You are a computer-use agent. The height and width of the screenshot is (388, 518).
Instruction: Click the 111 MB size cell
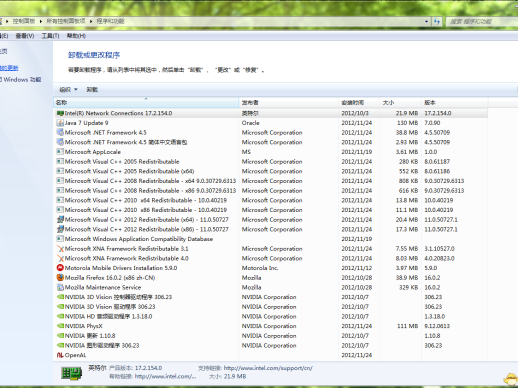(407, 326)
